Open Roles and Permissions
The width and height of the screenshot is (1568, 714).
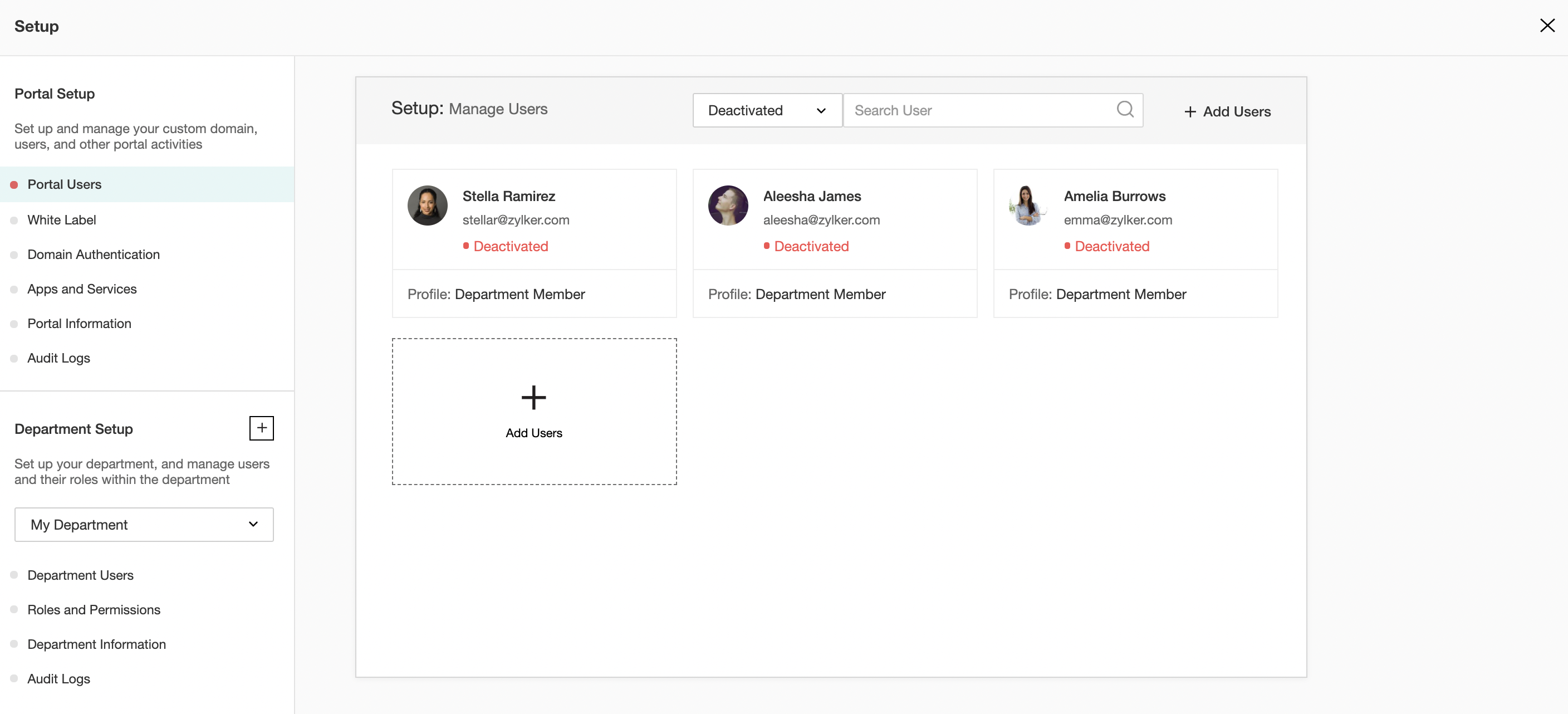click(x=94, y=610)
